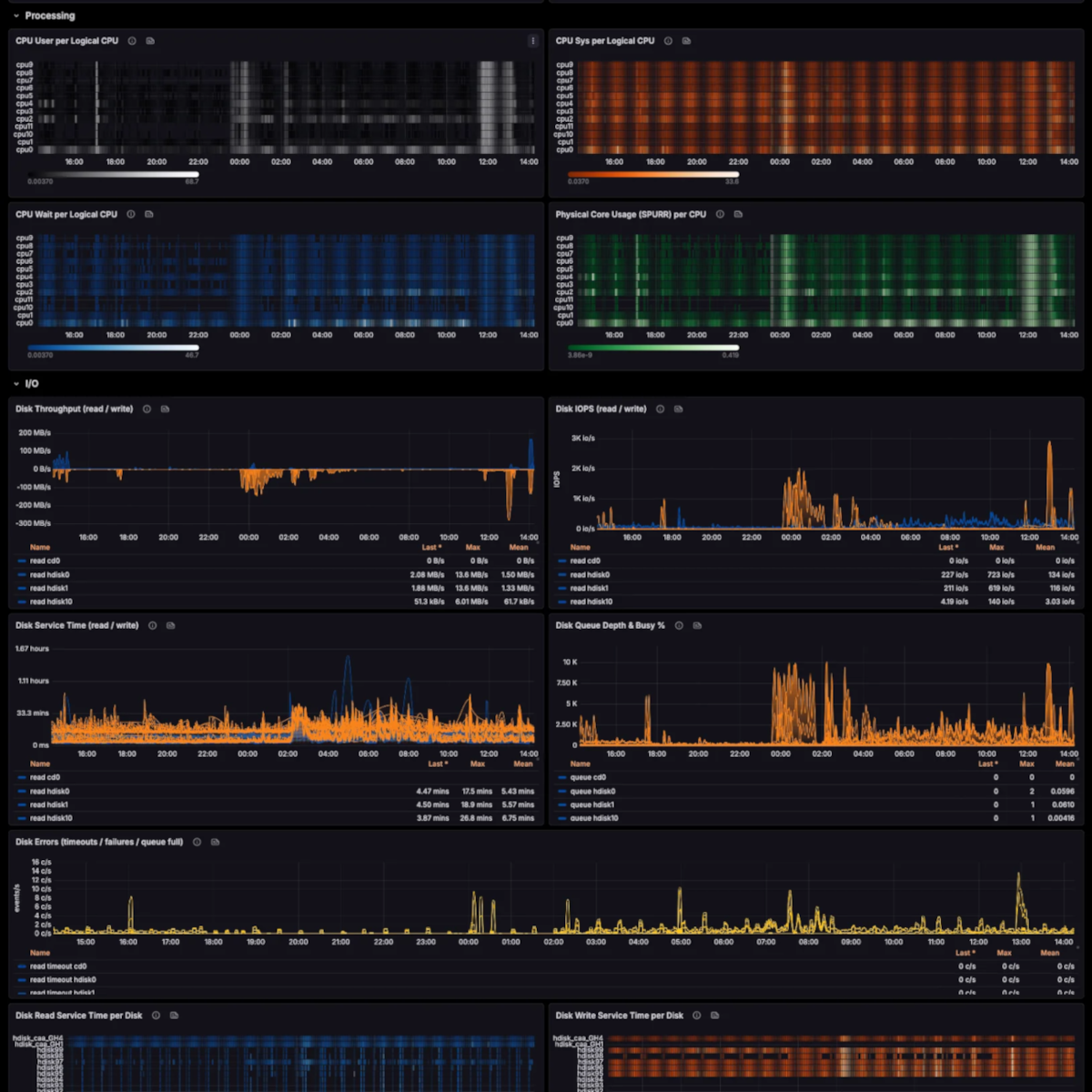
Task: Show info for CPU Wait per Logical CPU
Action: [131, 215]
